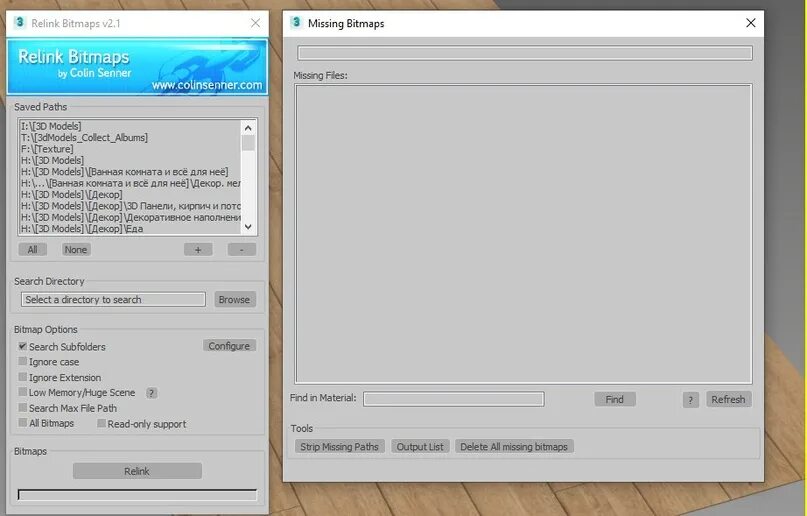Browse for a search directory
This screenshot has height=516, width=807.
pyautogui.click(x=234, y=299)
